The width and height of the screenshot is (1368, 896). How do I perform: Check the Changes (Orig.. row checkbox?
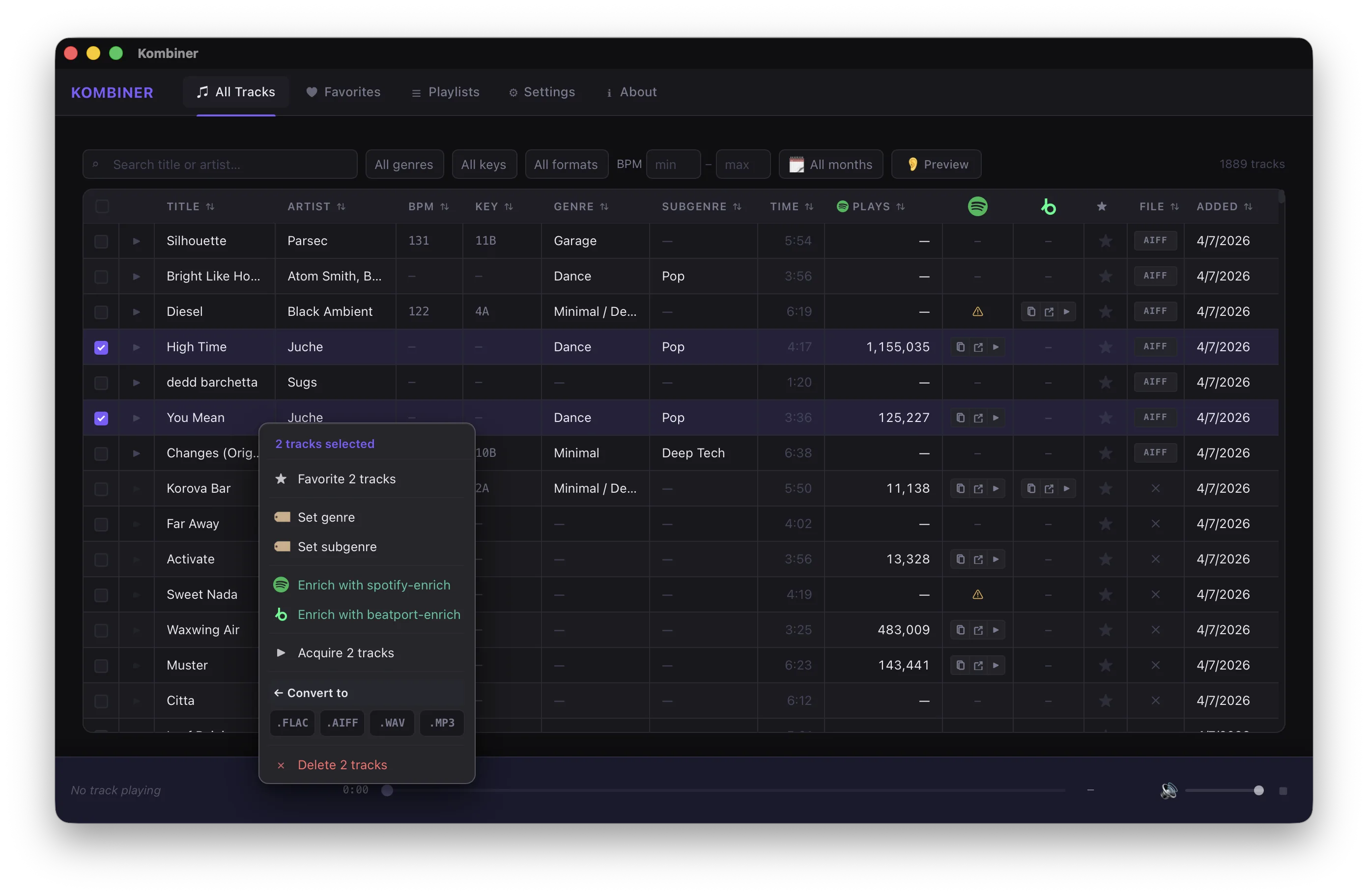click(x=101, y=453)
